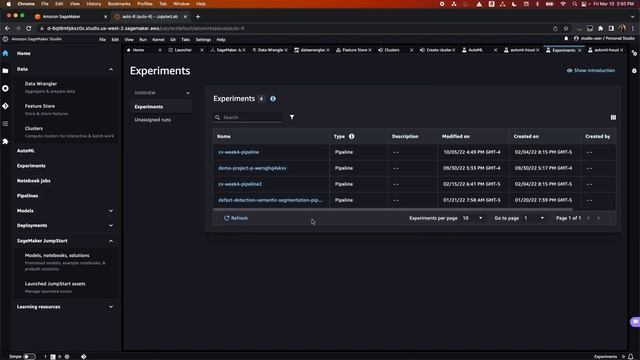Open the demo-project-p experiment link

pyautogui.click(x=252, y=168)
